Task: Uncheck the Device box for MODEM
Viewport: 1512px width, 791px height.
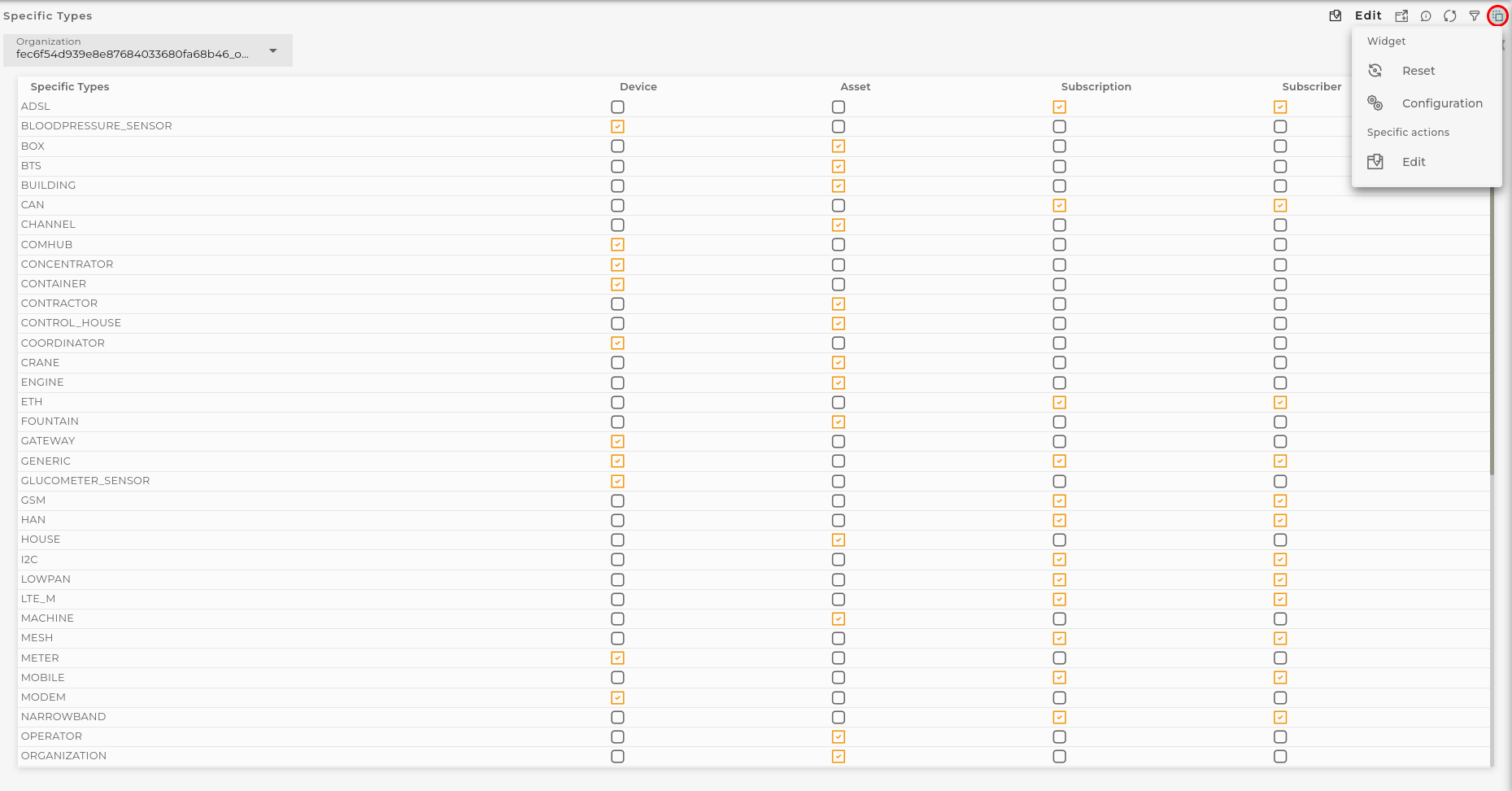Action: 617,697
